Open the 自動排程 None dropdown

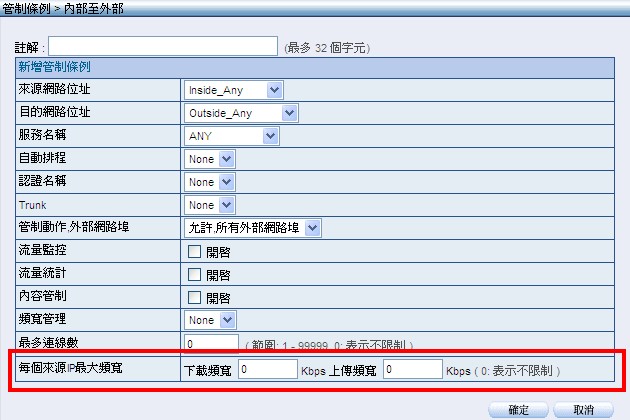tap(210, 159)
